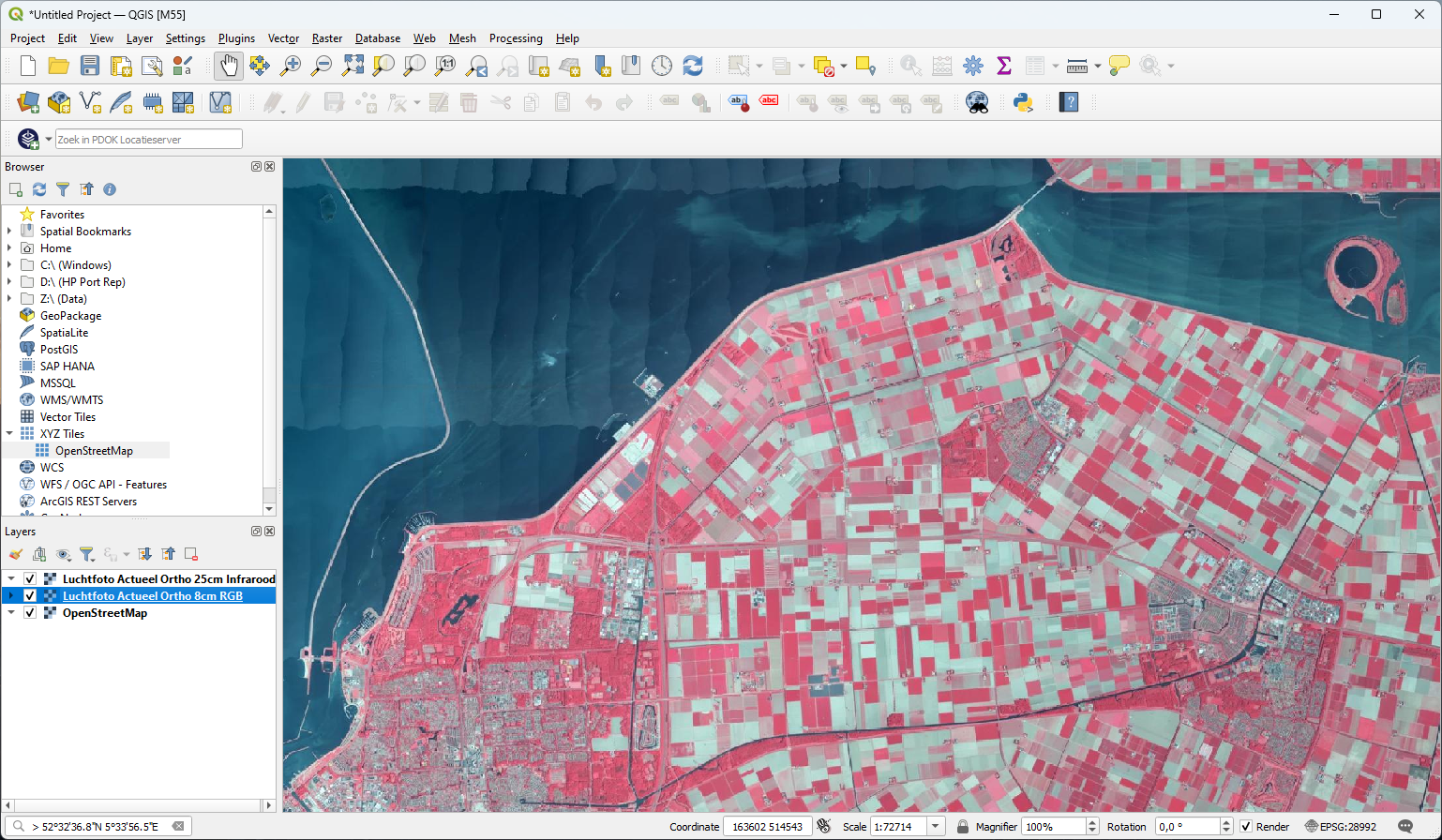The height and width of the screenshot is (840, 1442).
Task: Launch the MetaSearch catalog tool
Action: coord(976,101)
